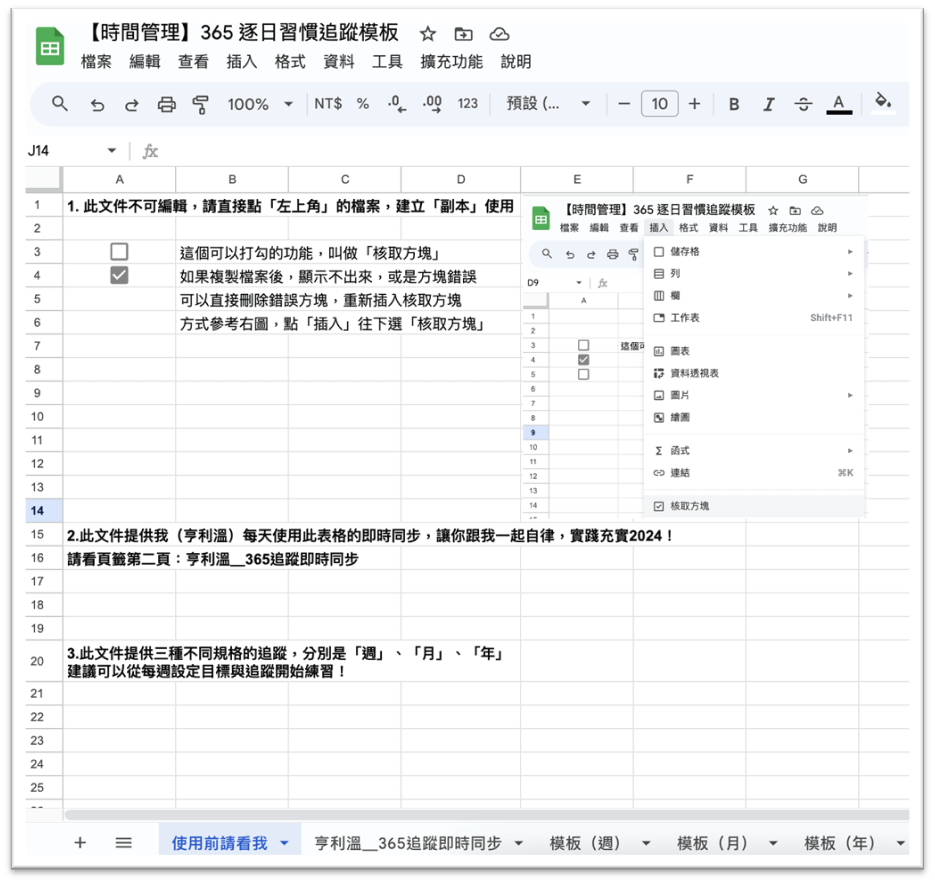Switch to the 模板（週） sheet tab
935x883 pixels.
pyautogui.click(x=586, y=843)
